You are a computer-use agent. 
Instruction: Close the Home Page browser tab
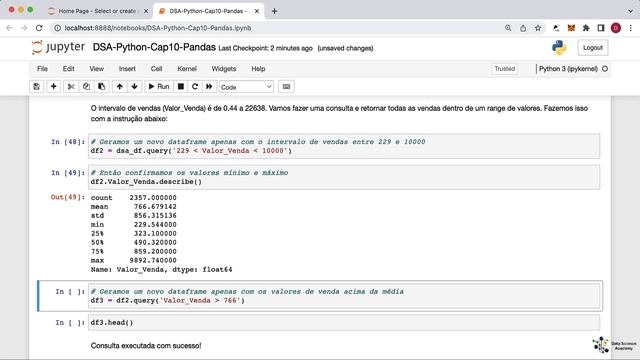point(146,11)
